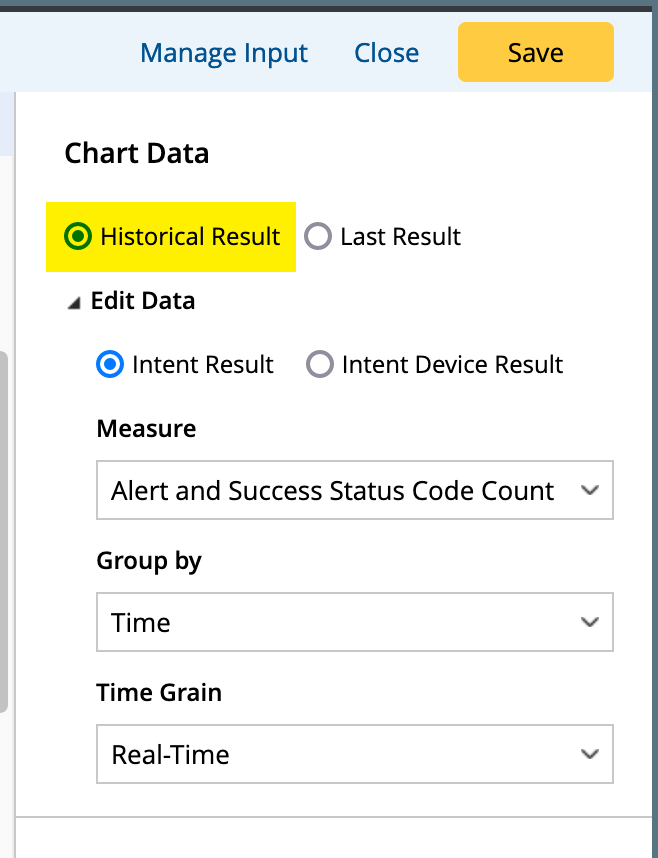Viewport: 658px width, 858px height.
Task: Choose the Last Result option
Action: [318, 237]
